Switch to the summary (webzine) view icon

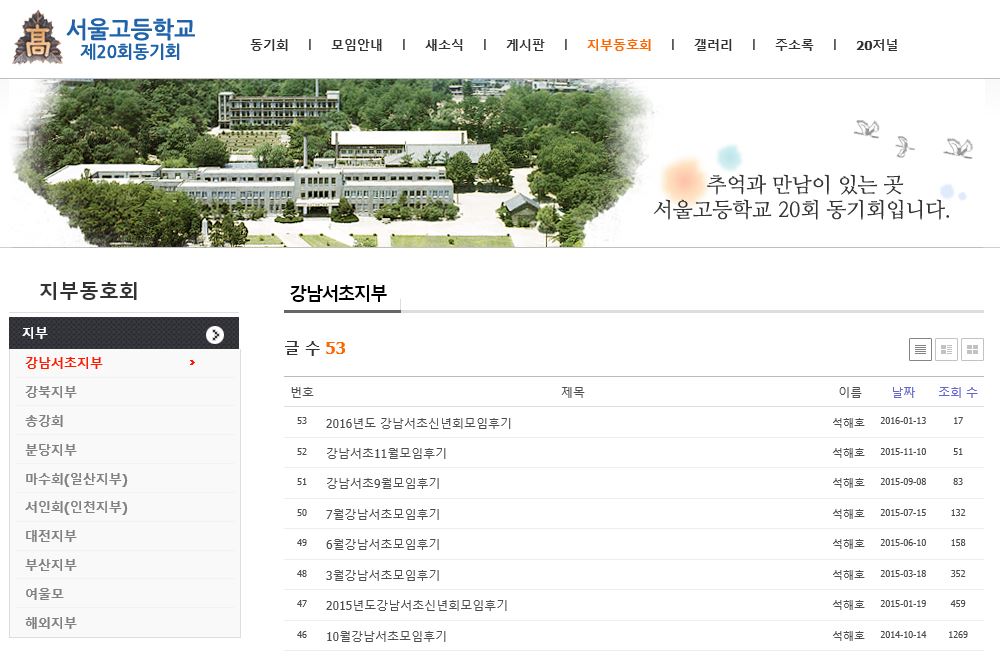[946, 349]
